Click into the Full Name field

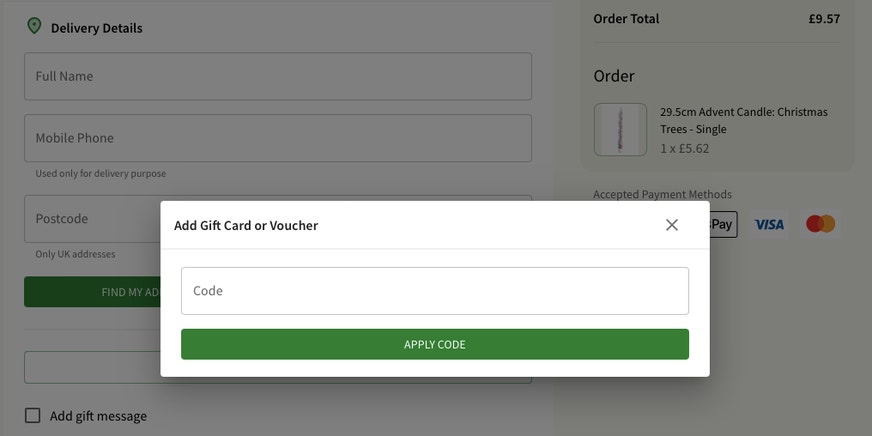(x=278, y=76)
